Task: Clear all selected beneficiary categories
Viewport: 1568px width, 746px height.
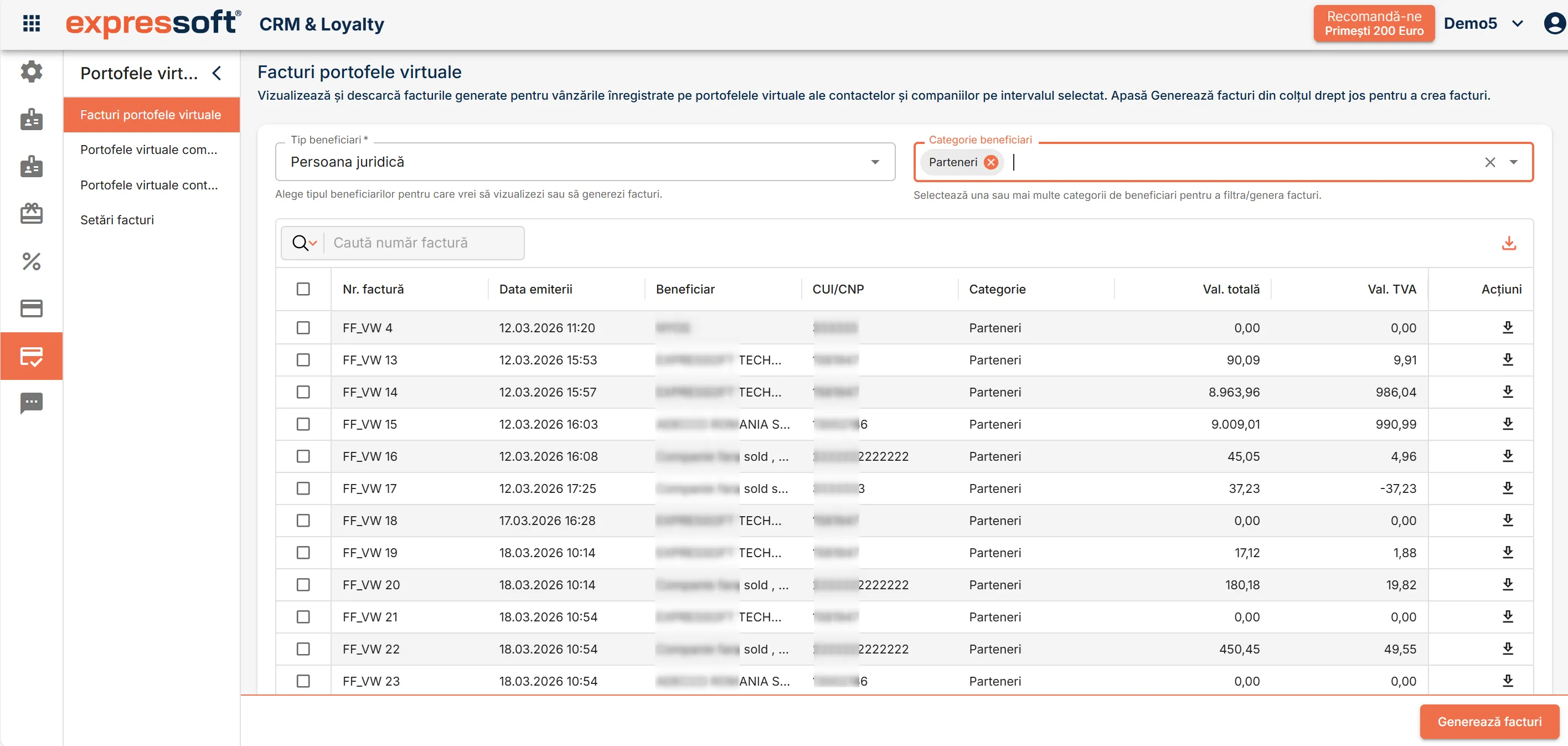Action: point(1489,162)
